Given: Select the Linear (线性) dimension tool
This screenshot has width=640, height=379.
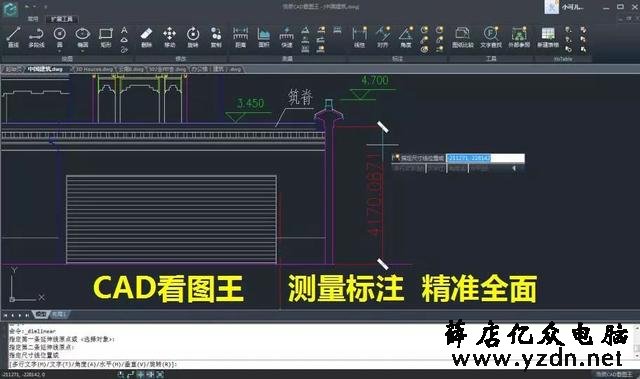Looking at the screenshot, I should click(x=359, y=37).
